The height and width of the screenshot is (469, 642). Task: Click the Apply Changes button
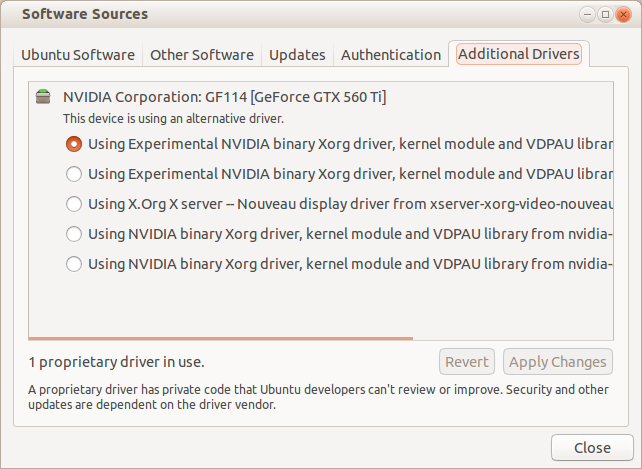558,362
